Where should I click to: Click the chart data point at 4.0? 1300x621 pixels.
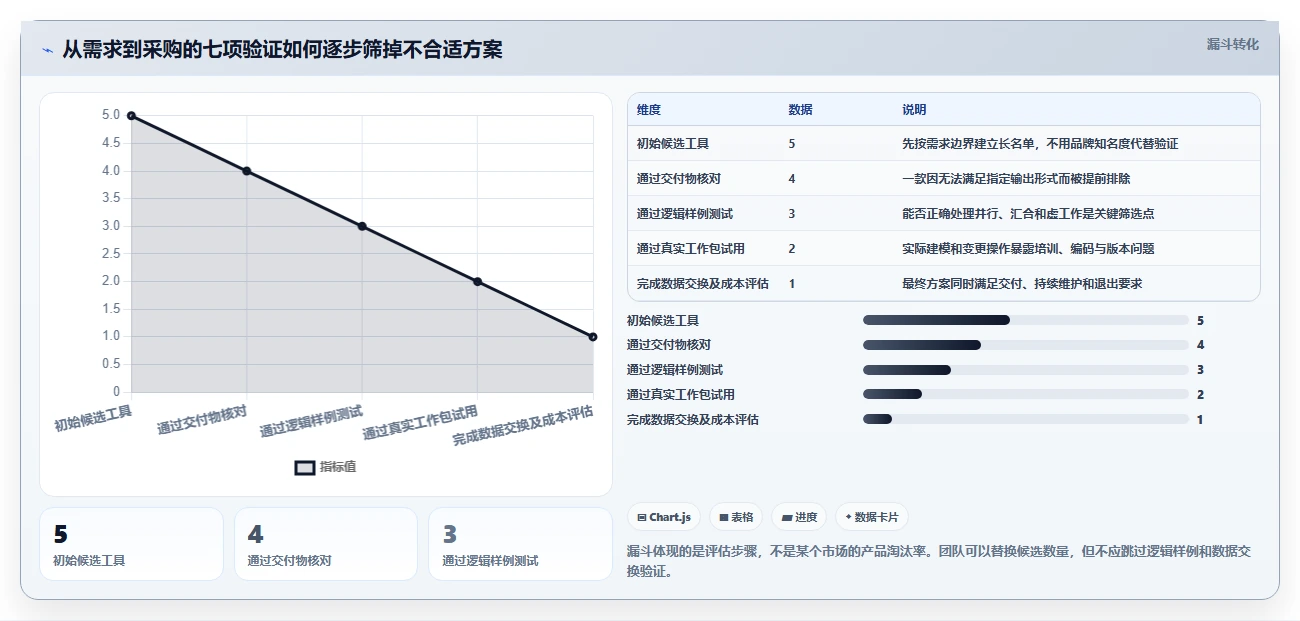(247, 171)
